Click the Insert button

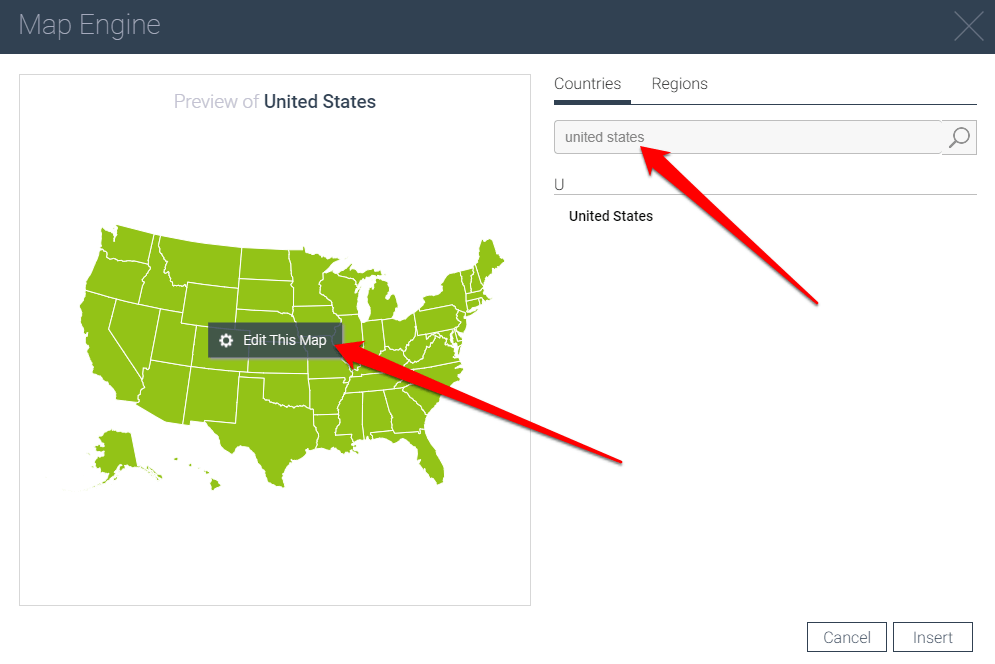(x=932, y=637)
